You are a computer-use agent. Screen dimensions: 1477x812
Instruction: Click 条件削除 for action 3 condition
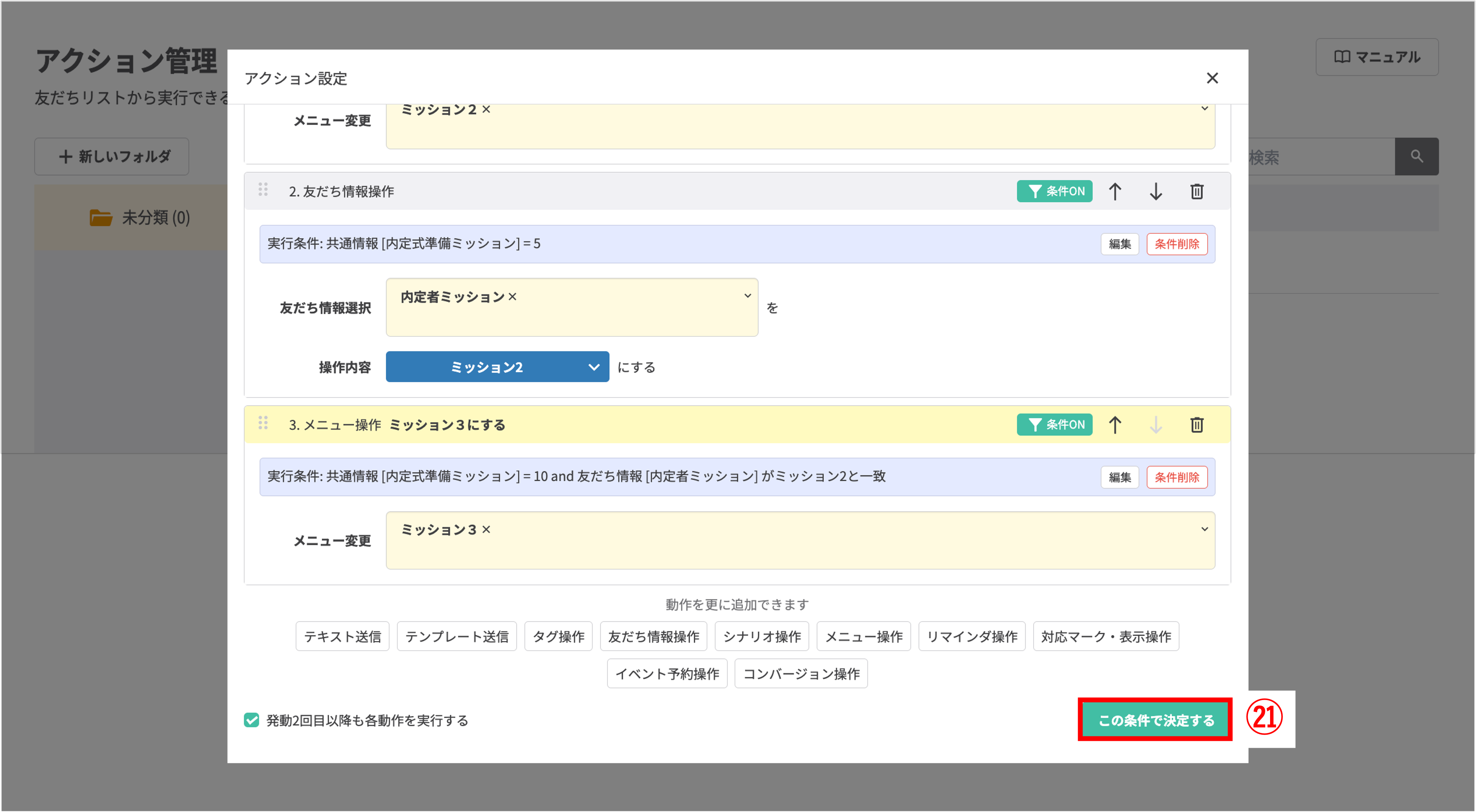(1176, 477)
